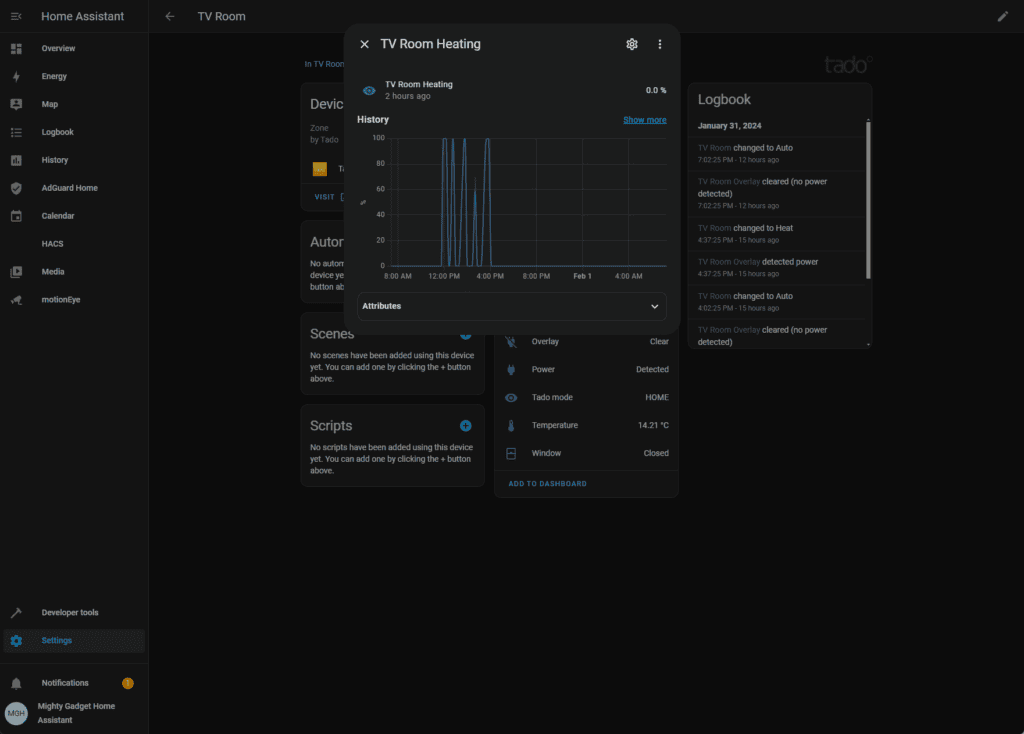Viewport: 1024px width, 734px height.
Task: Select AdGuard Home in the sidebar
Action: 69,188
